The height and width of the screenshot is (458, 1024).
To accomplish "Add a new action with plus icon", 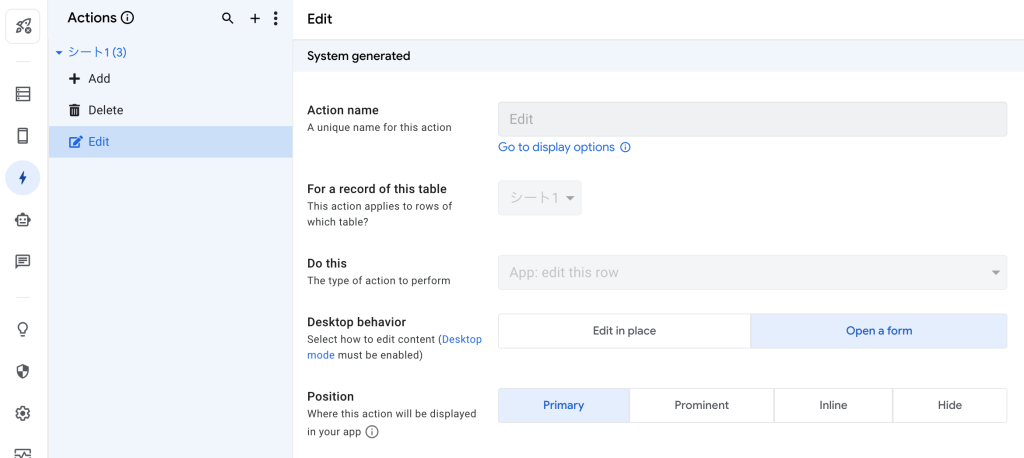I will coord(255,18).
